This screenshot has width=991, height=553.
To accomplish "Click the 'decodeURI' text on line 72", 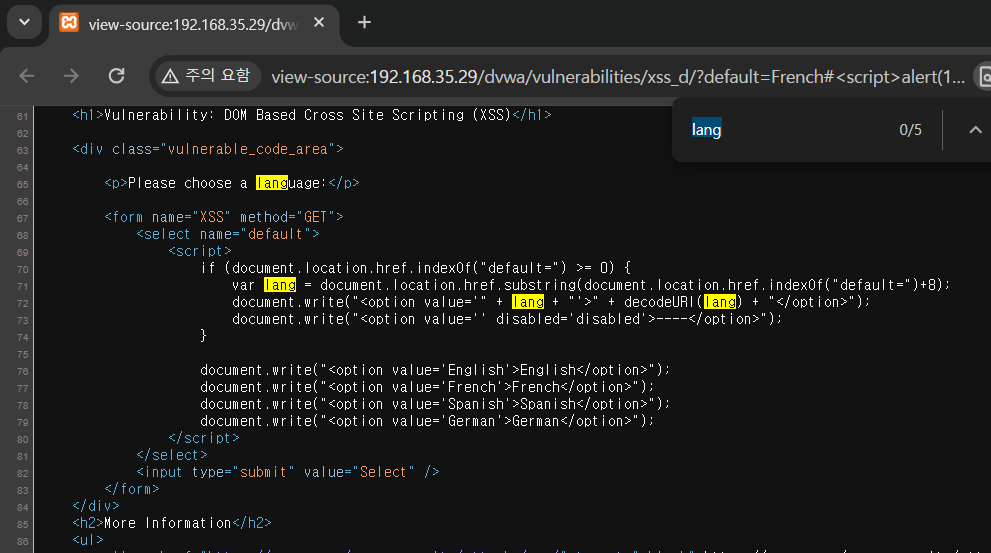I will [x=660, y=302].
